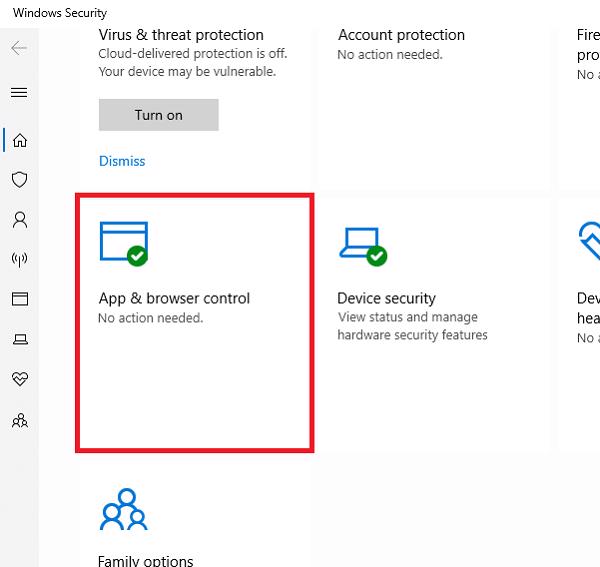Screen dimensions: 600x567
Task: Open Account protection heading
Action: [x=401, y=35]
